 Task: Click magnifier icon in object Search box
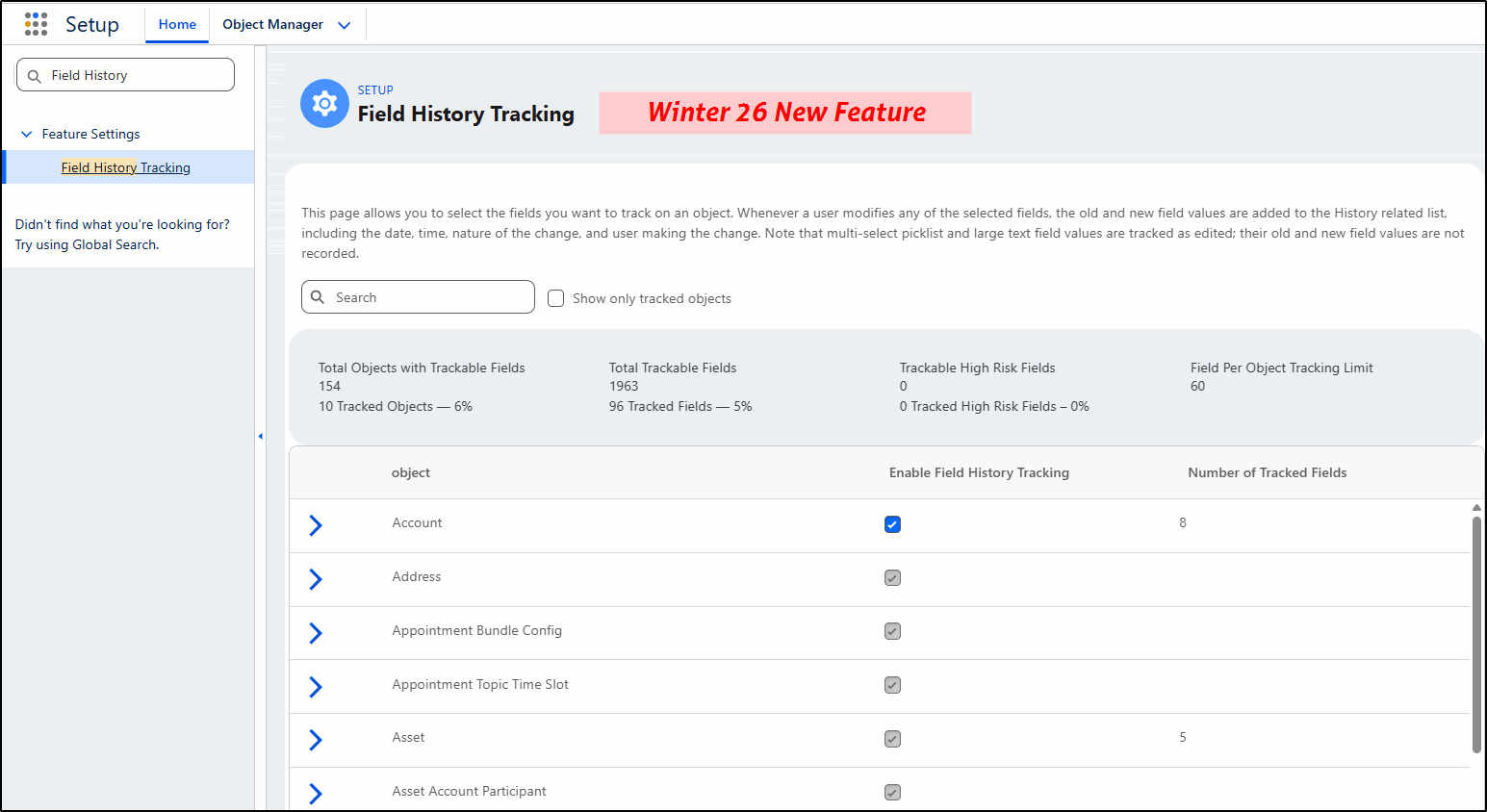coord(318,297)
